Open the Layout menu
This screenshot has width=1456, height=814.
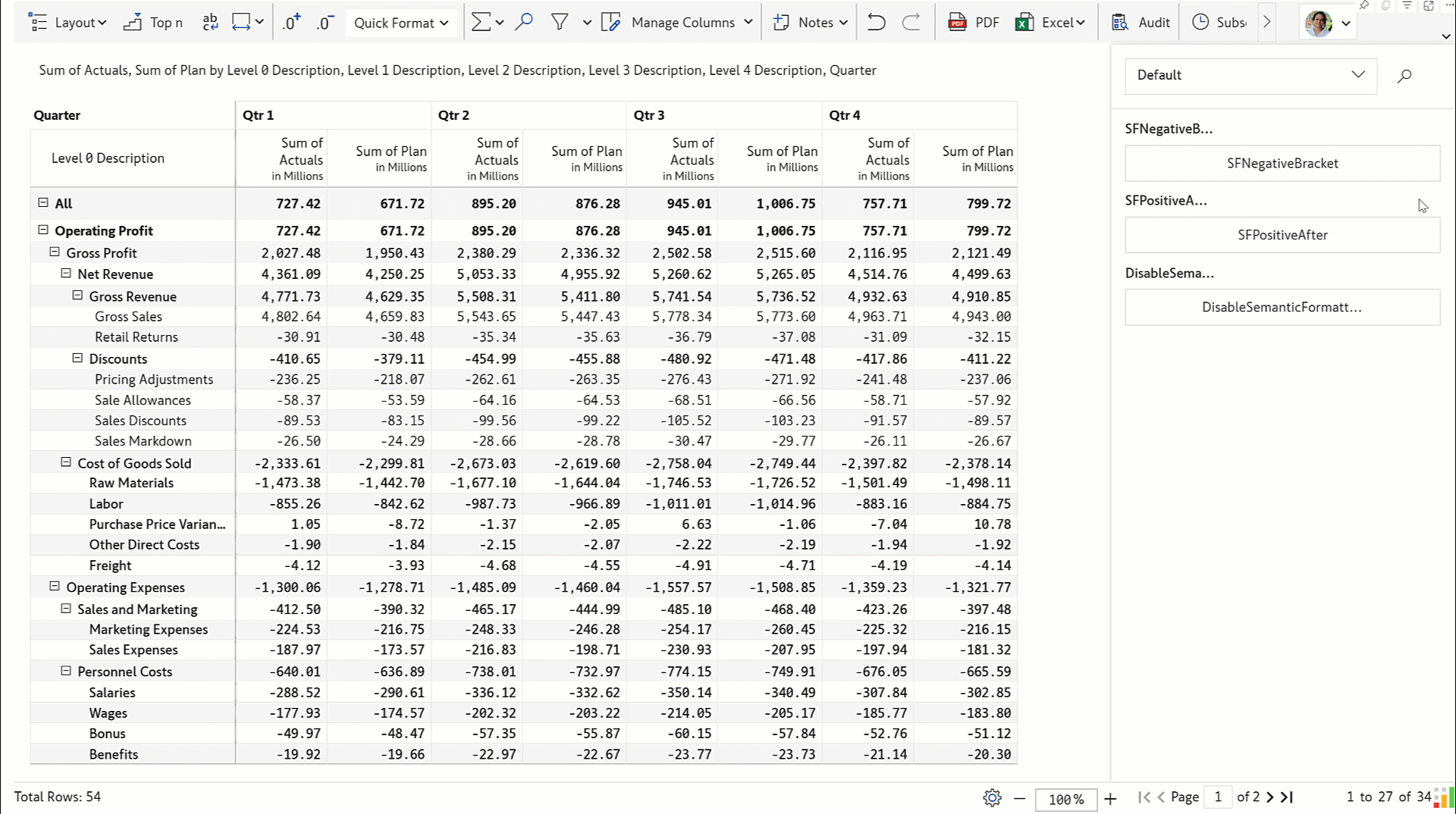tap(68, 23)
